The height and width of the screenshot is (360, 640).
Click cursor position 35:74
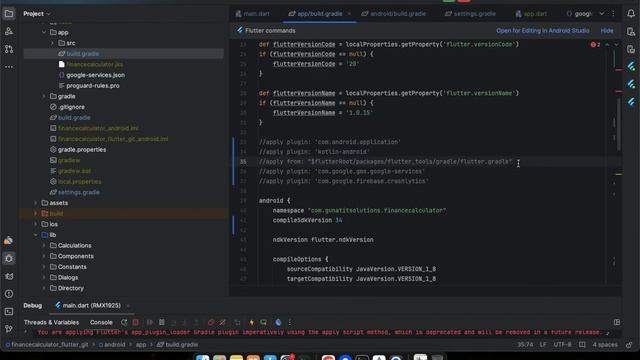pyautogui.click(x=525, y=345)
